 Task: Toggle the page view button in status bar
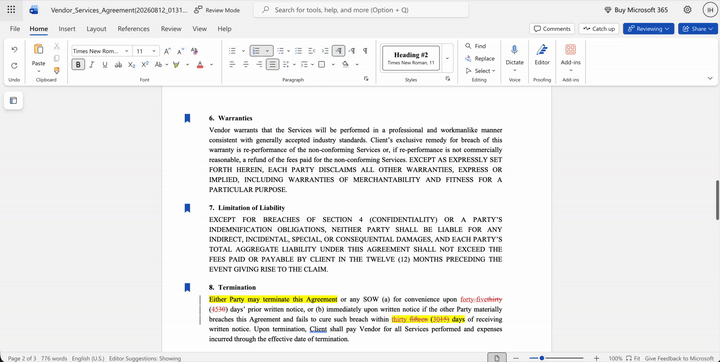click(497, 358)
